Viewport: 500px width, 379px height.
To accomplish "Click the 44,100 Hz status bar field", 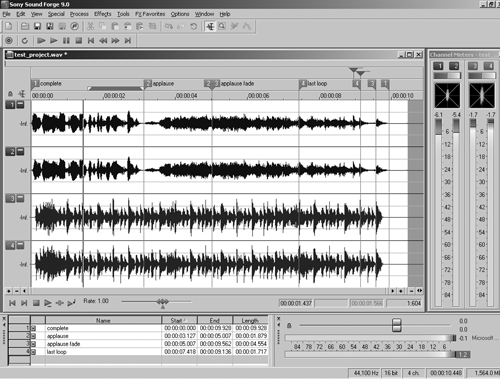I will tap(365, 373).
